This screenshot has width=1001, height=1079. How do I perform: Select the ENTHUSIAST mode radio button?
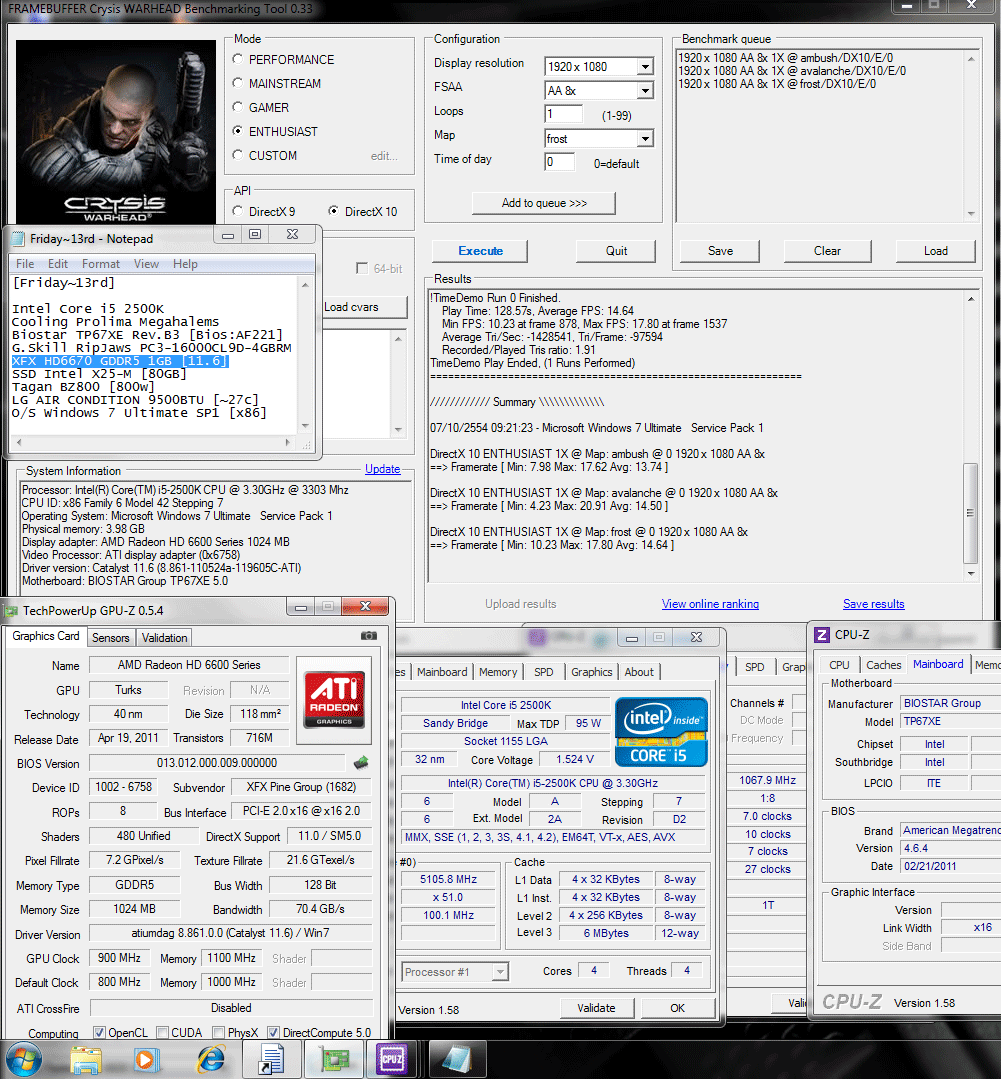[237, 131]
